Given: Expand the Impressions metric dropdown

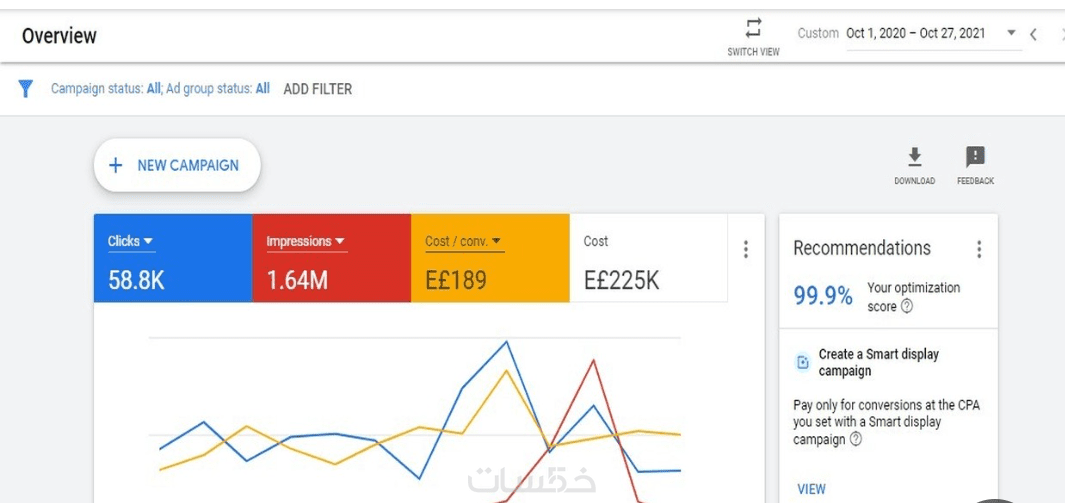Looking at the screenshot, I should tap(339, 241).
